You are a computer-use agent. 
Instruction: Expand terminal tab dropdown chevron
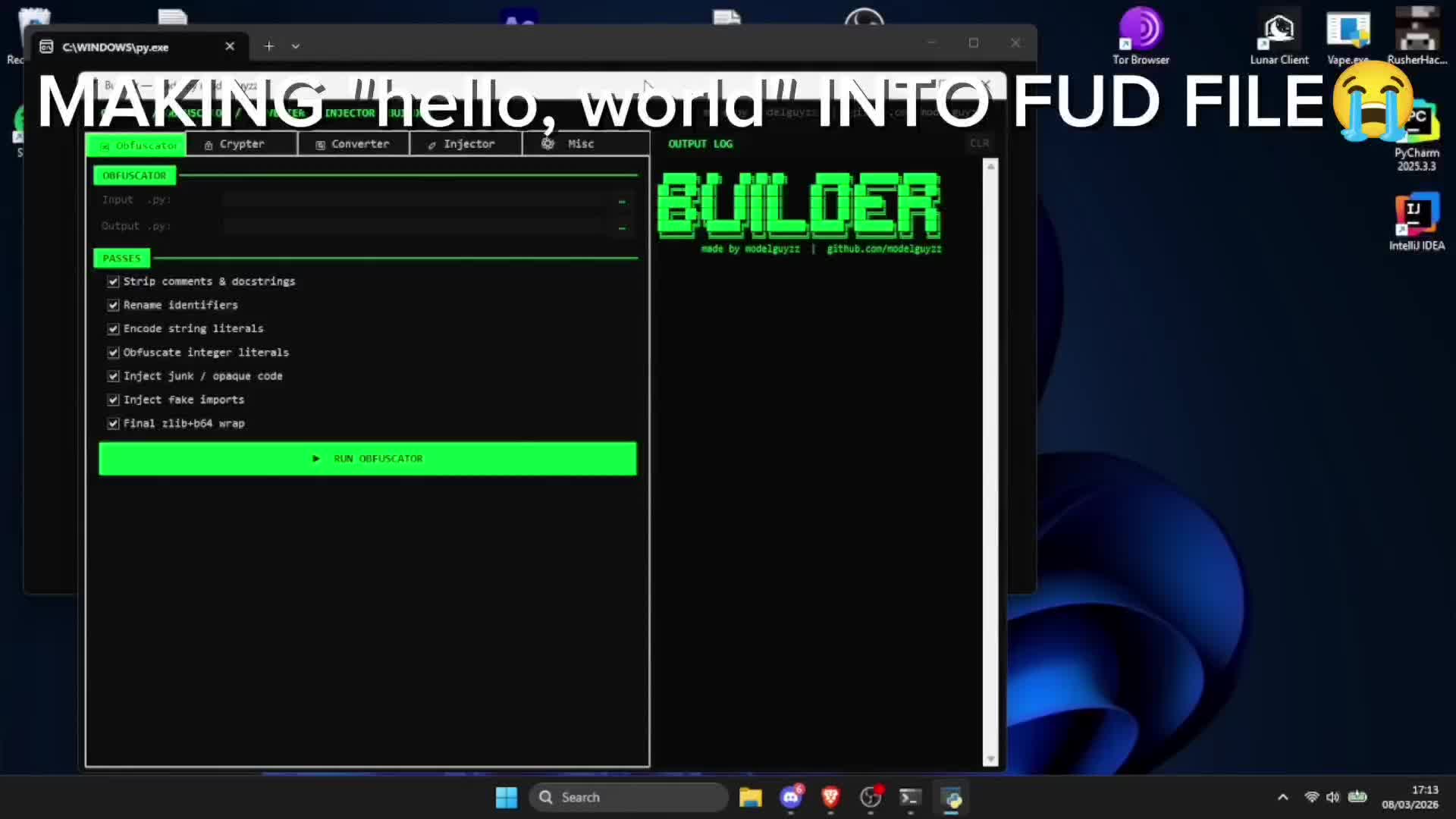point(296,46)
